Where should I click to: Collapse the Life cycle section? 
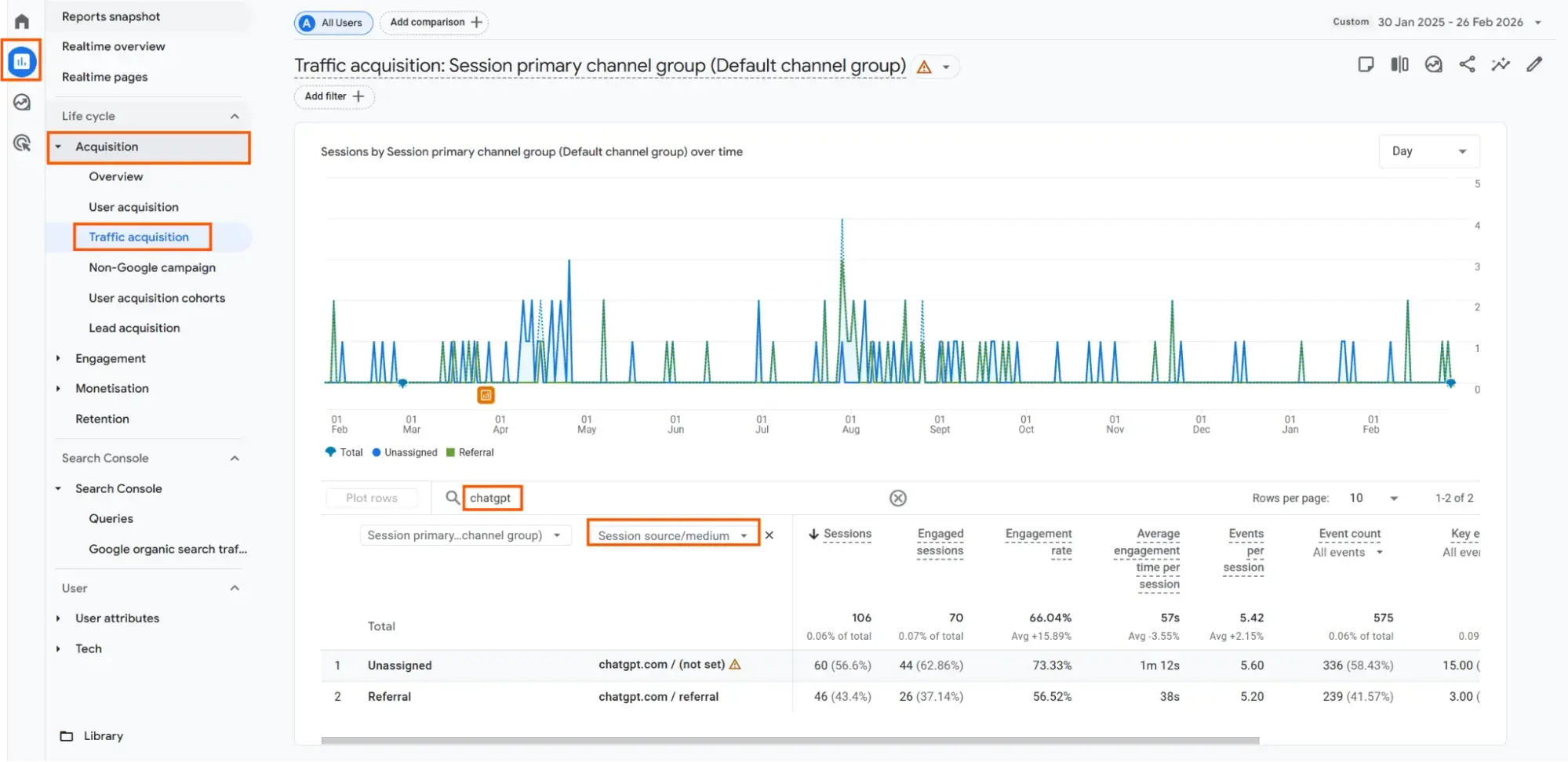click(234, 115)
